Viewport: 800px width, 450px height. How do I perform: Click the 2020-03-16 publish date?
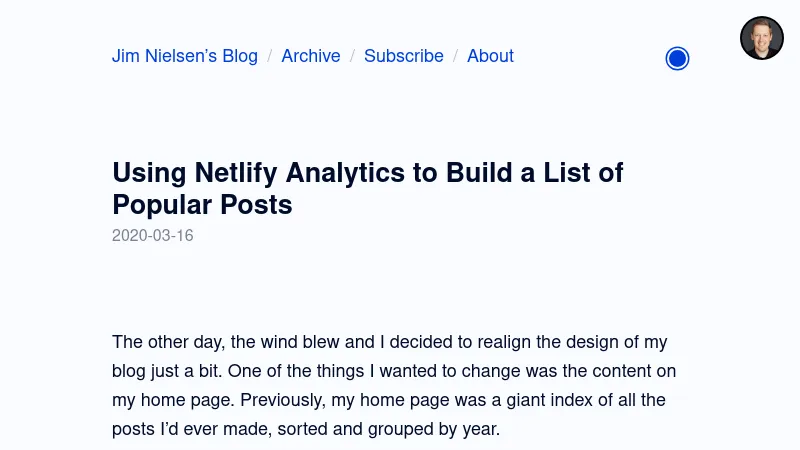(153, 236)
